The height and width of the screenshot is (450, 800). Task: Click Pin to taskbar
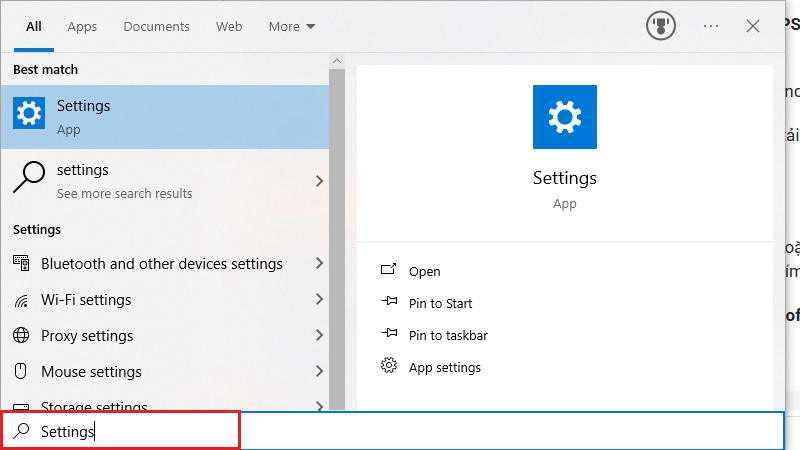click(x=448, y=335)
